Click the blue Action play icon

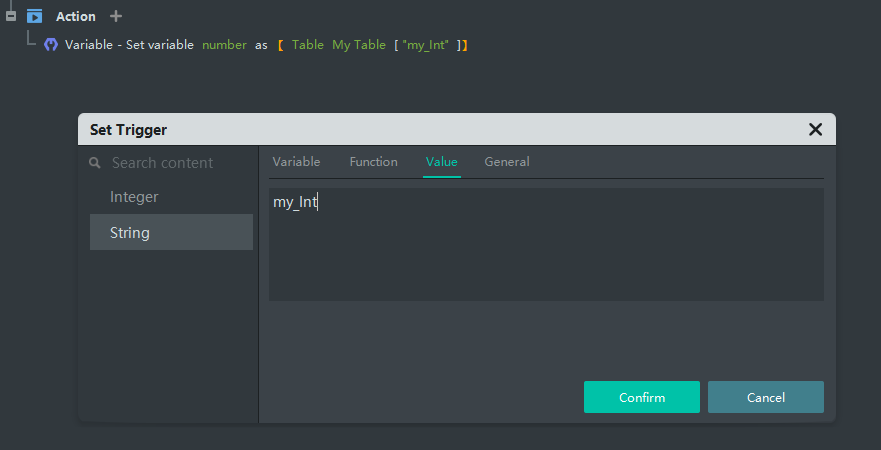[x=35, y=16]
